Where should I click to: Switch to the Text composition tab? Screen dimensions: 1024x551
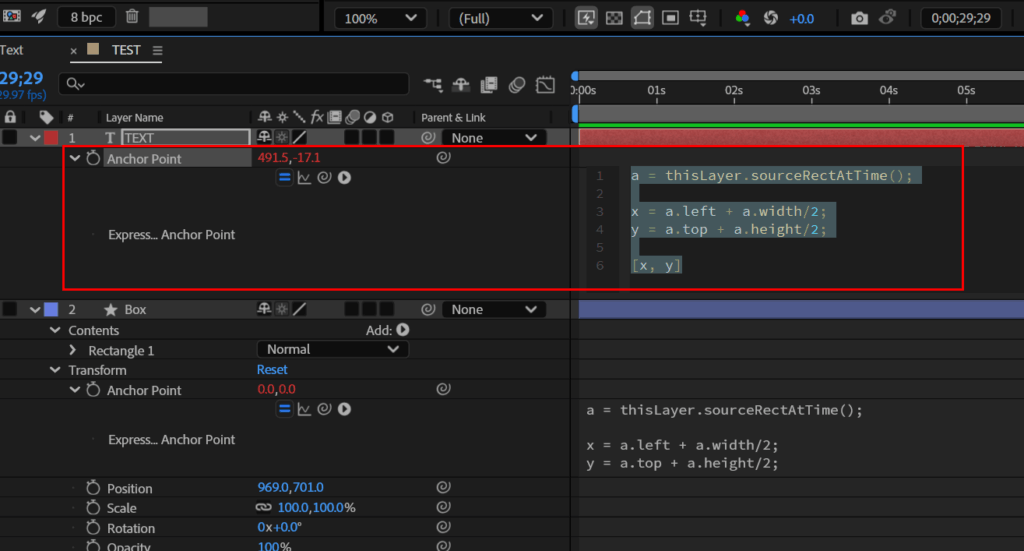[12, 50]
